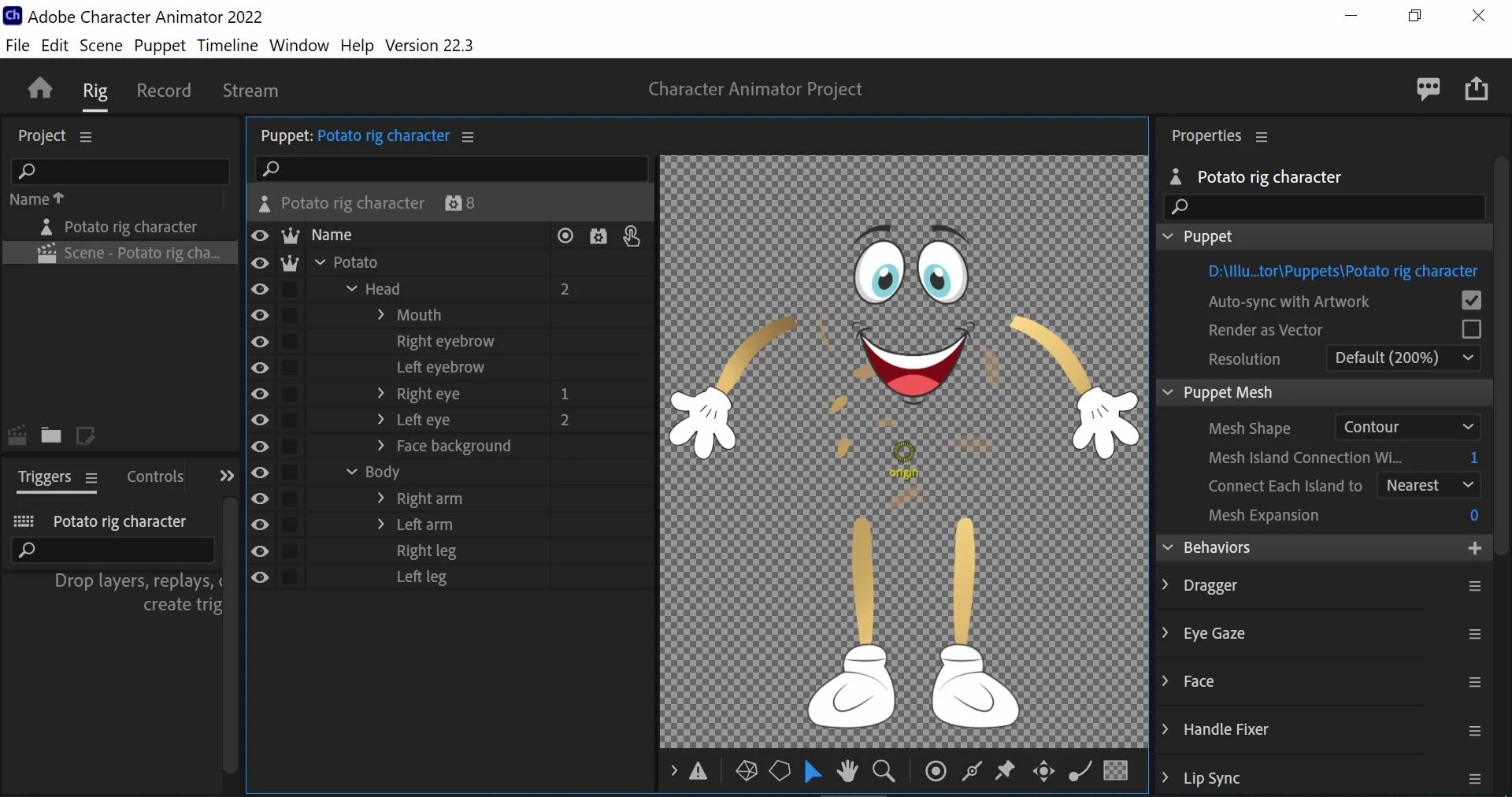Screen dimensions: 1512x797
Task: Activate the Selection arrow tool
Action: pyautogui.click(x=813, y=771)
